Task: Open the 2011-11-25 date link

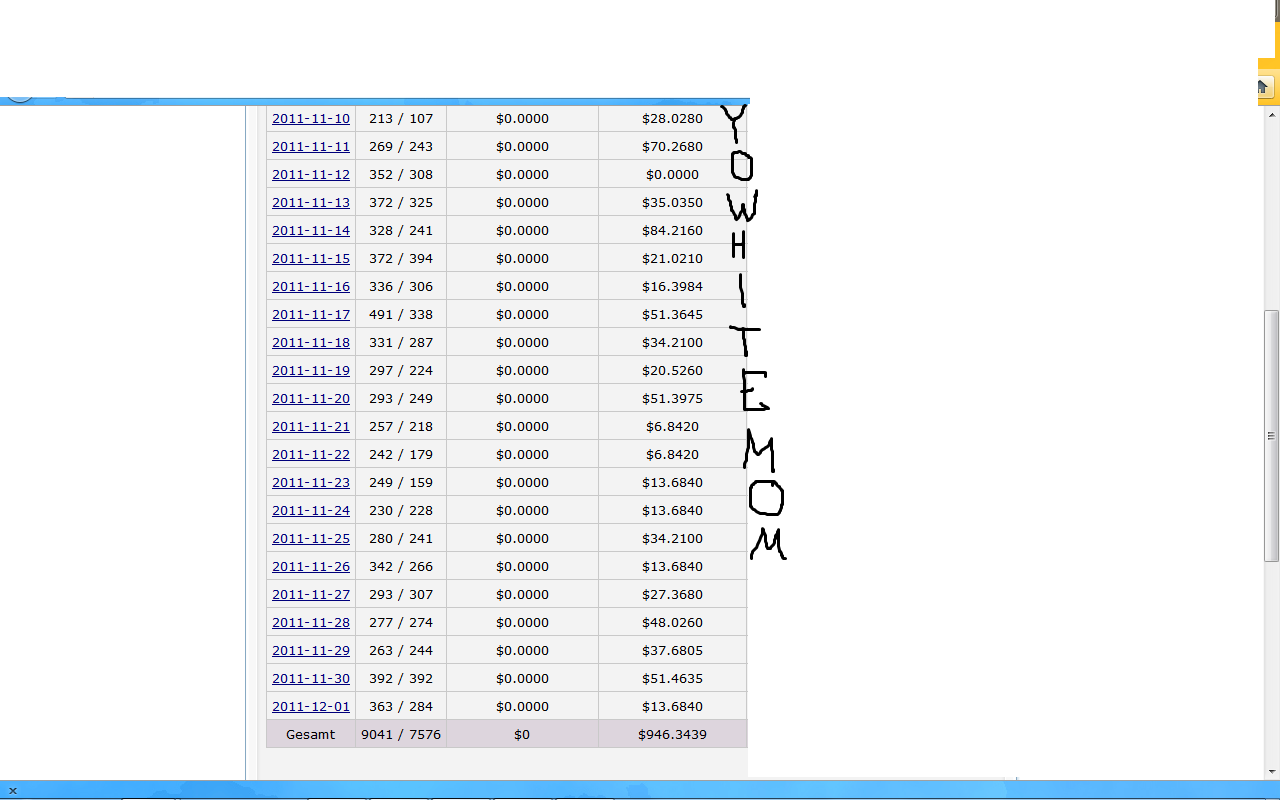Action: (x=311, y=538)
